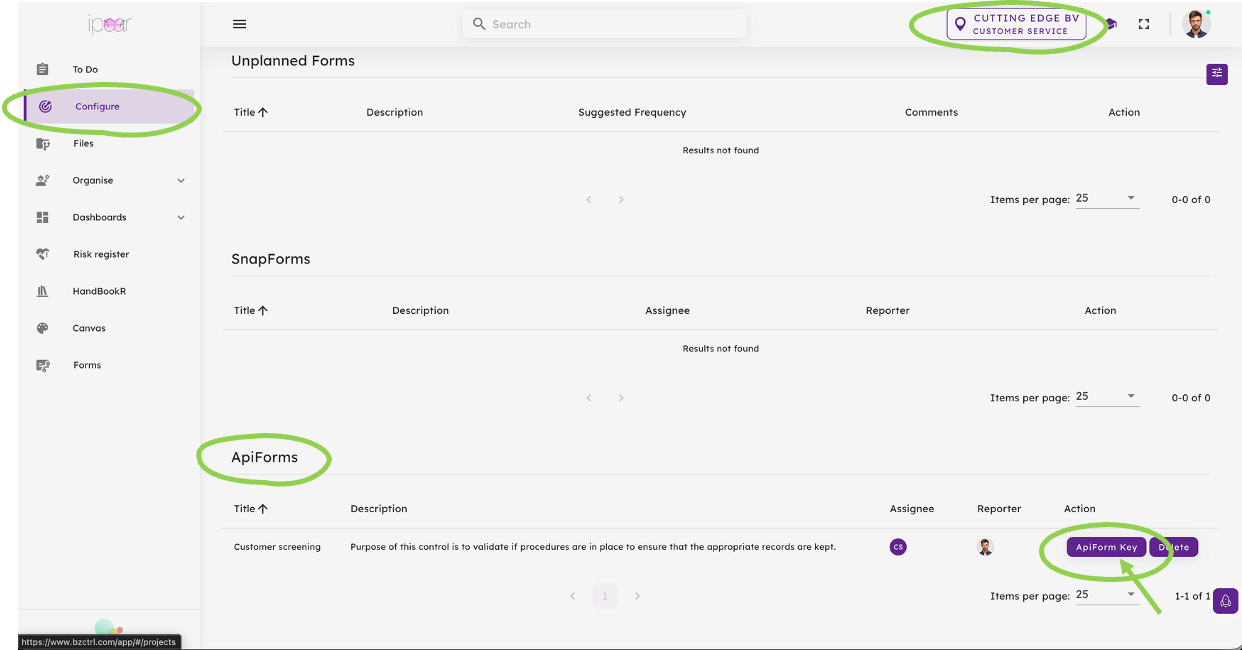Open Cutting Edge BV location selector
The image size is (1242, 650).
coord(1016,24)
